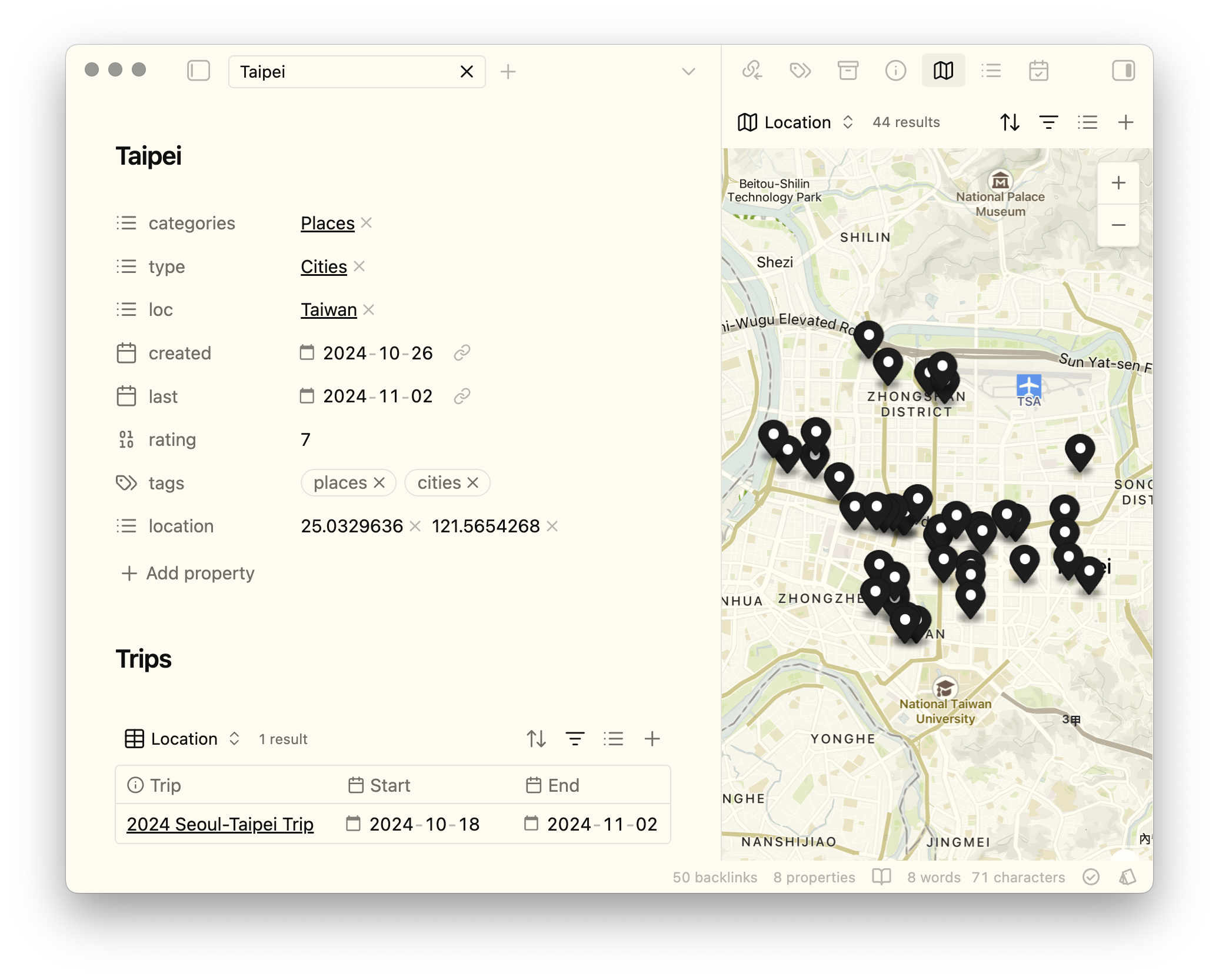Open the backlinks pane icon
The image size is (1219, 980).
pyautogui.click(x=752, y=71)
